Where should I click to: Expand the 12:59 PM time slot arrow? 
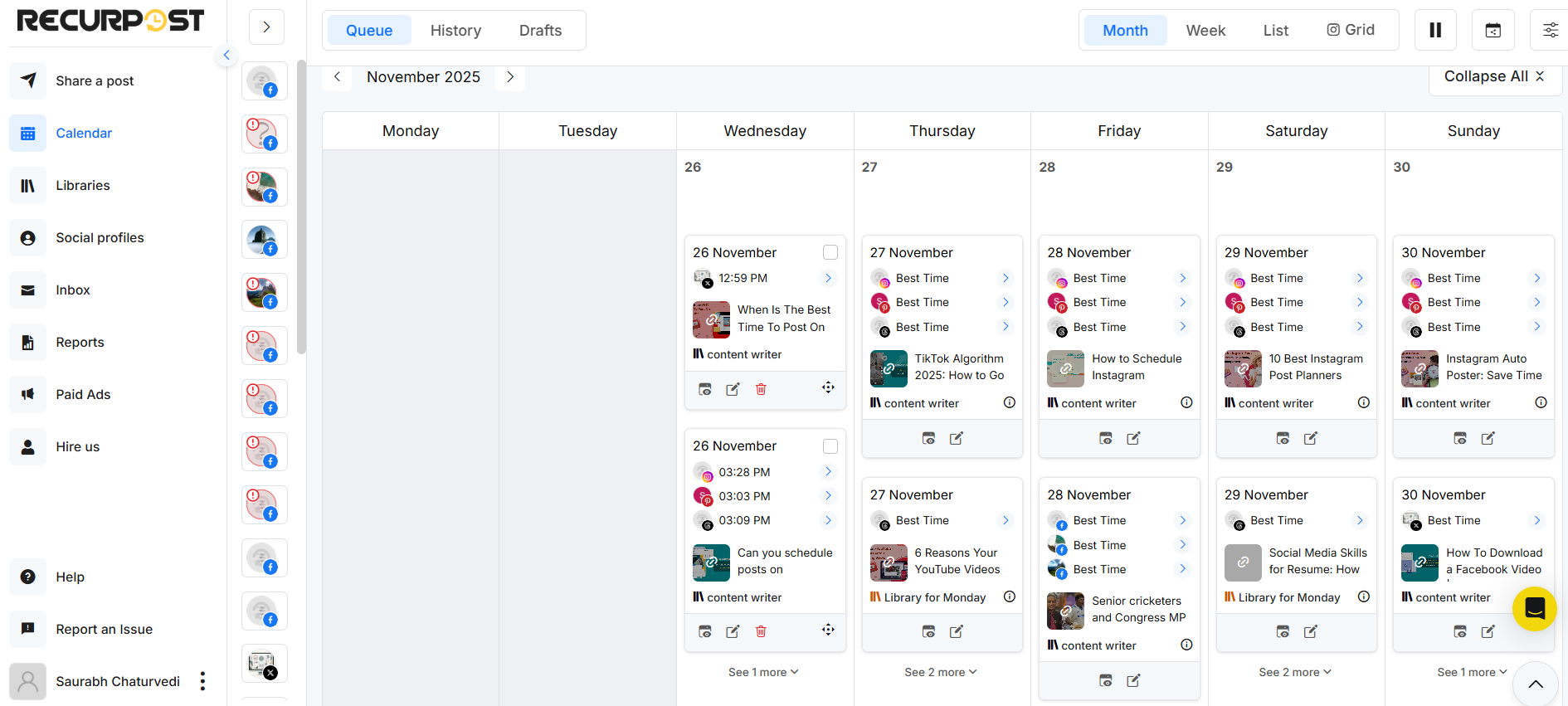point(828,278)
